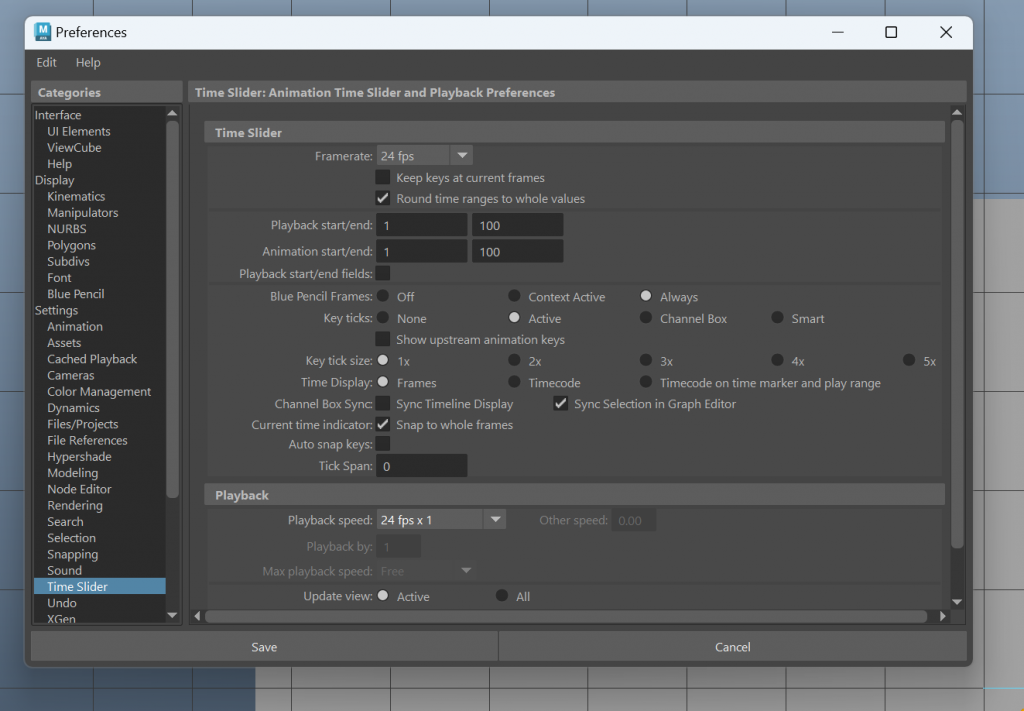1024x711 pixels.
Task: Set Time Display to Timecode
Action: coord(515,382)
